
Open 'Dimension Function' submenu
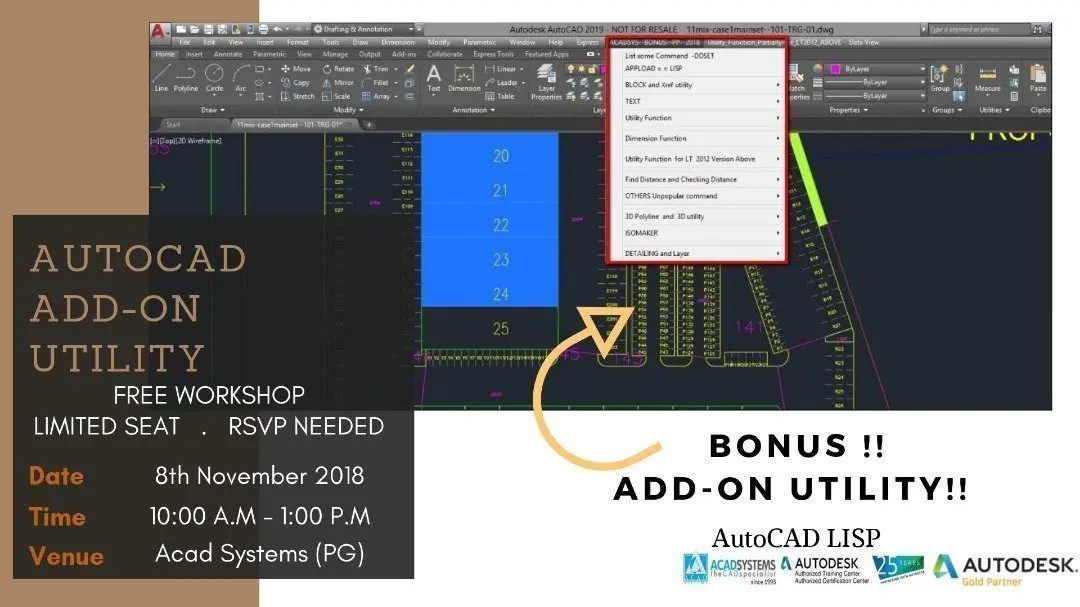click(697, 138)
